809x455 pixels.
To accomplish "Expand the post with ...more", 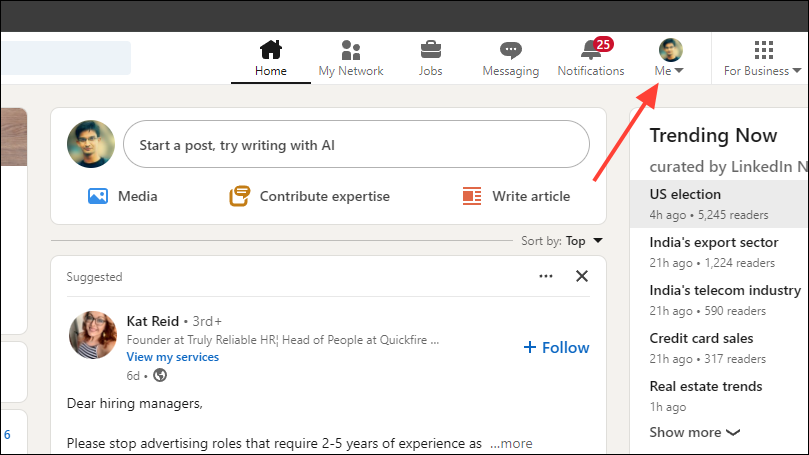I will (x=511, y=443).
